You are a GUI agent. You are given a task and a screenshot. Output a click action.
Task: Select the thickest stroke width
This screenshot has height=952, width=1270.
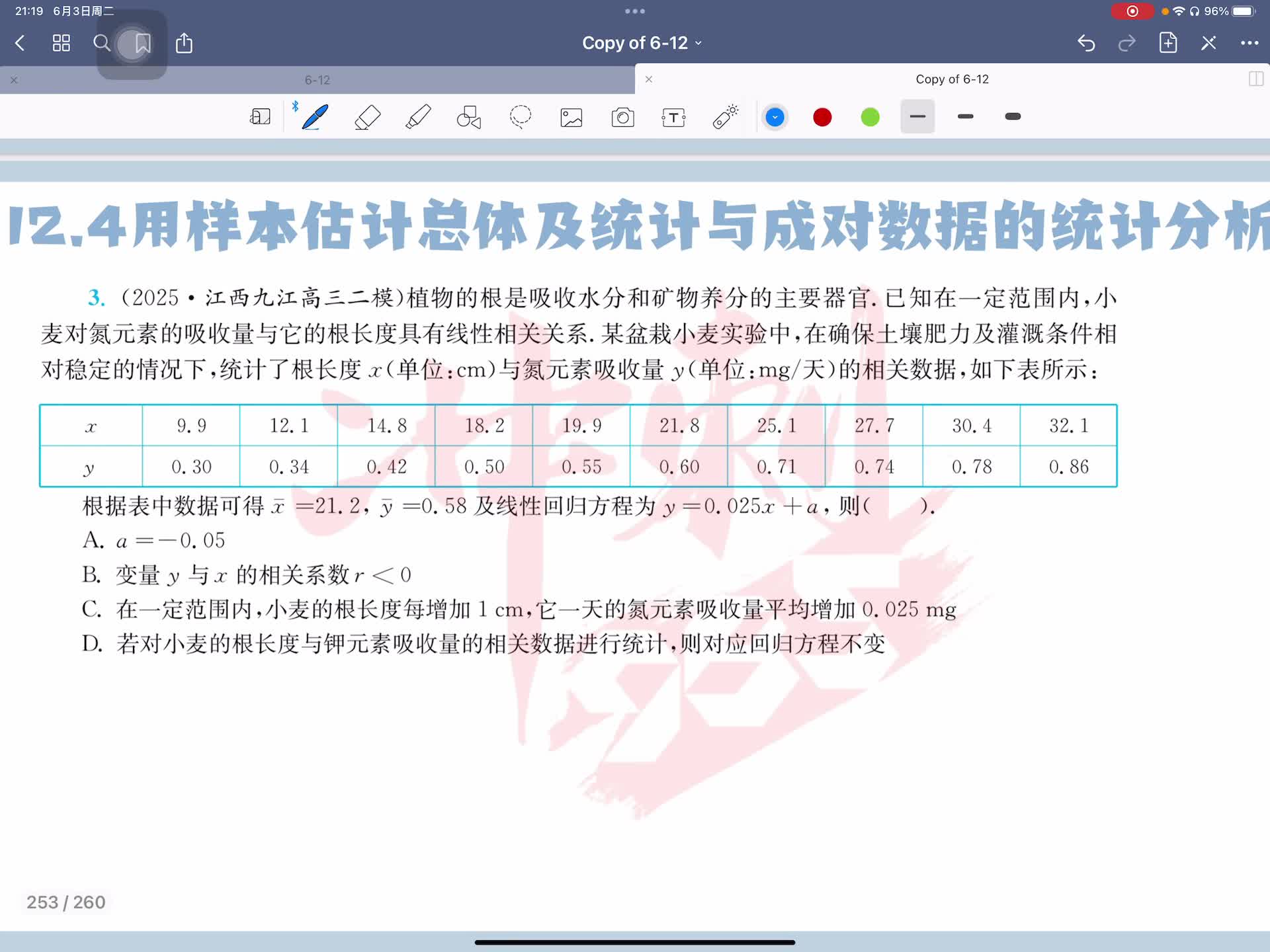coord(1013,117)
